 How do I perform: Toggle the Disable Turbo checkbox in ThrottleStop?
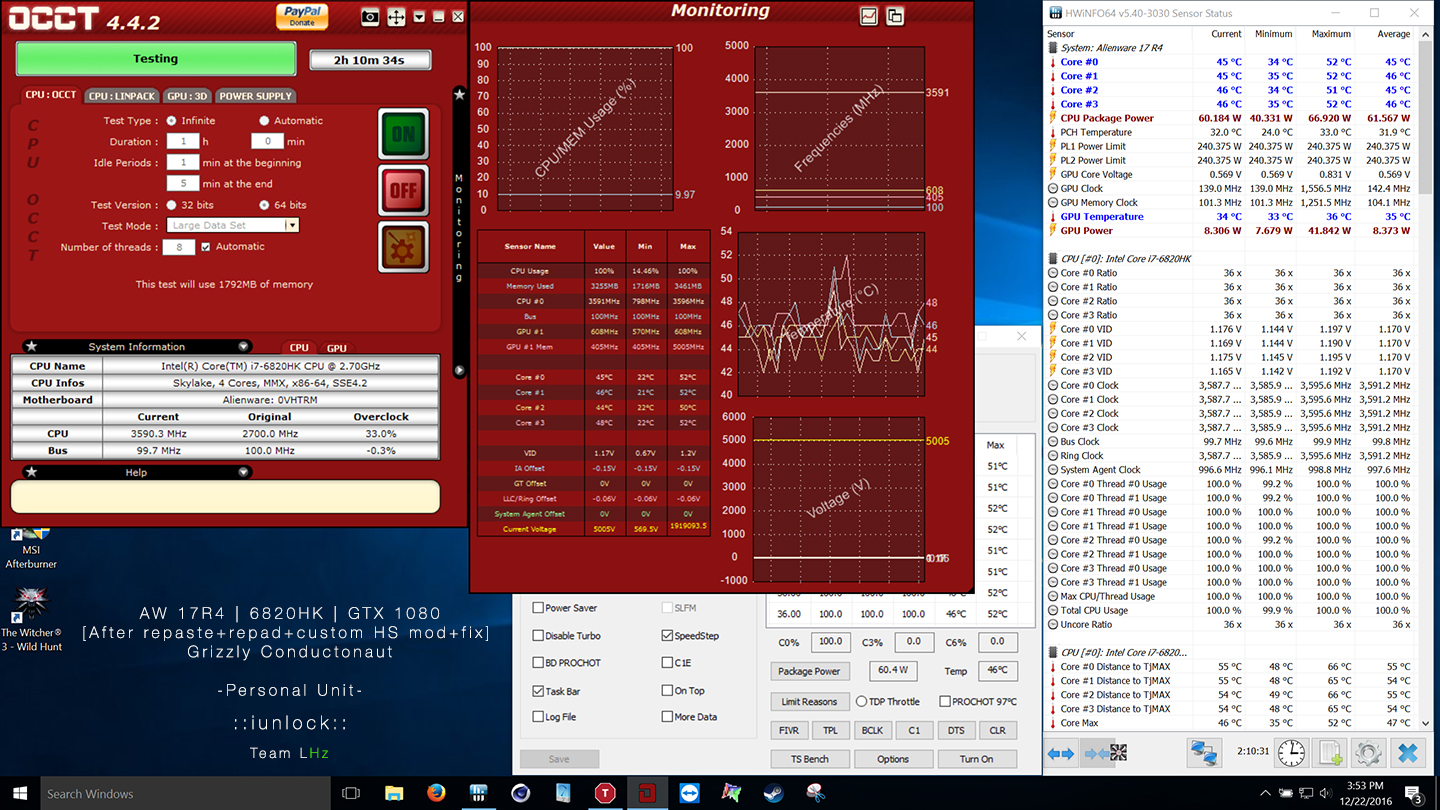538,635
